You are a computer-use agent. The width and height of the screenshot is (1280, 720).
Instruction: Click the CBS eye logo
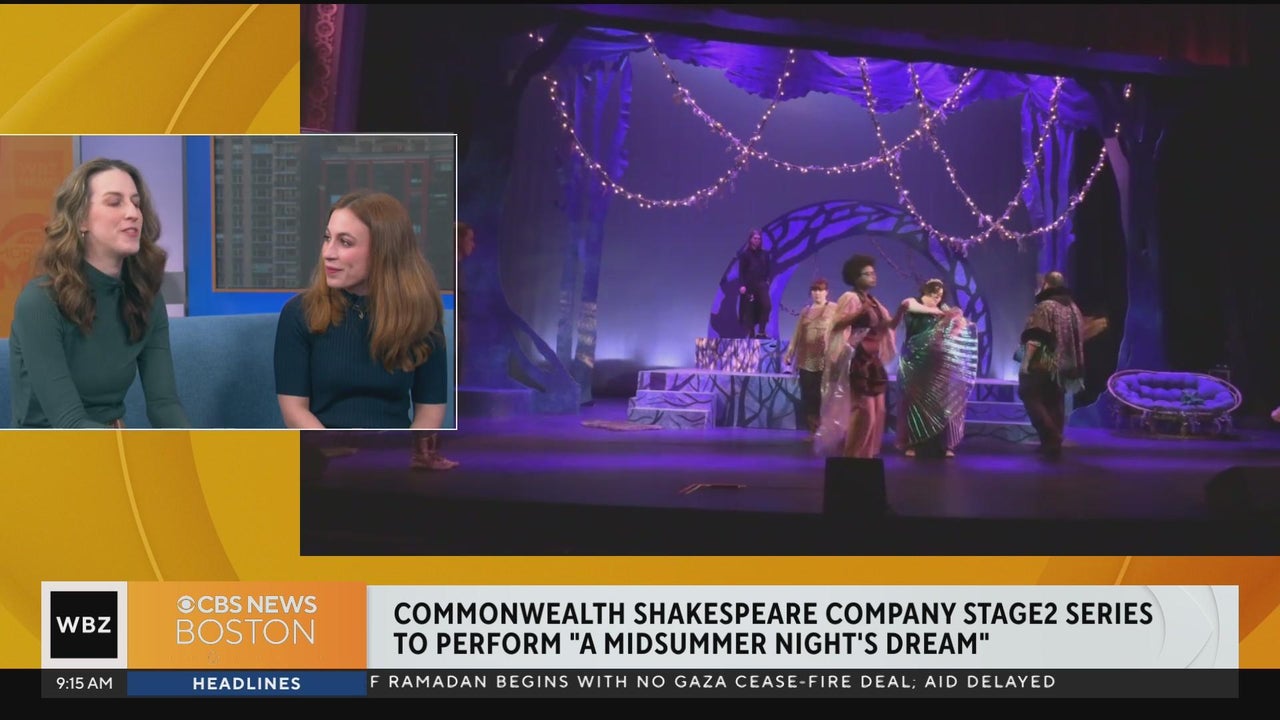pos(186,605)
